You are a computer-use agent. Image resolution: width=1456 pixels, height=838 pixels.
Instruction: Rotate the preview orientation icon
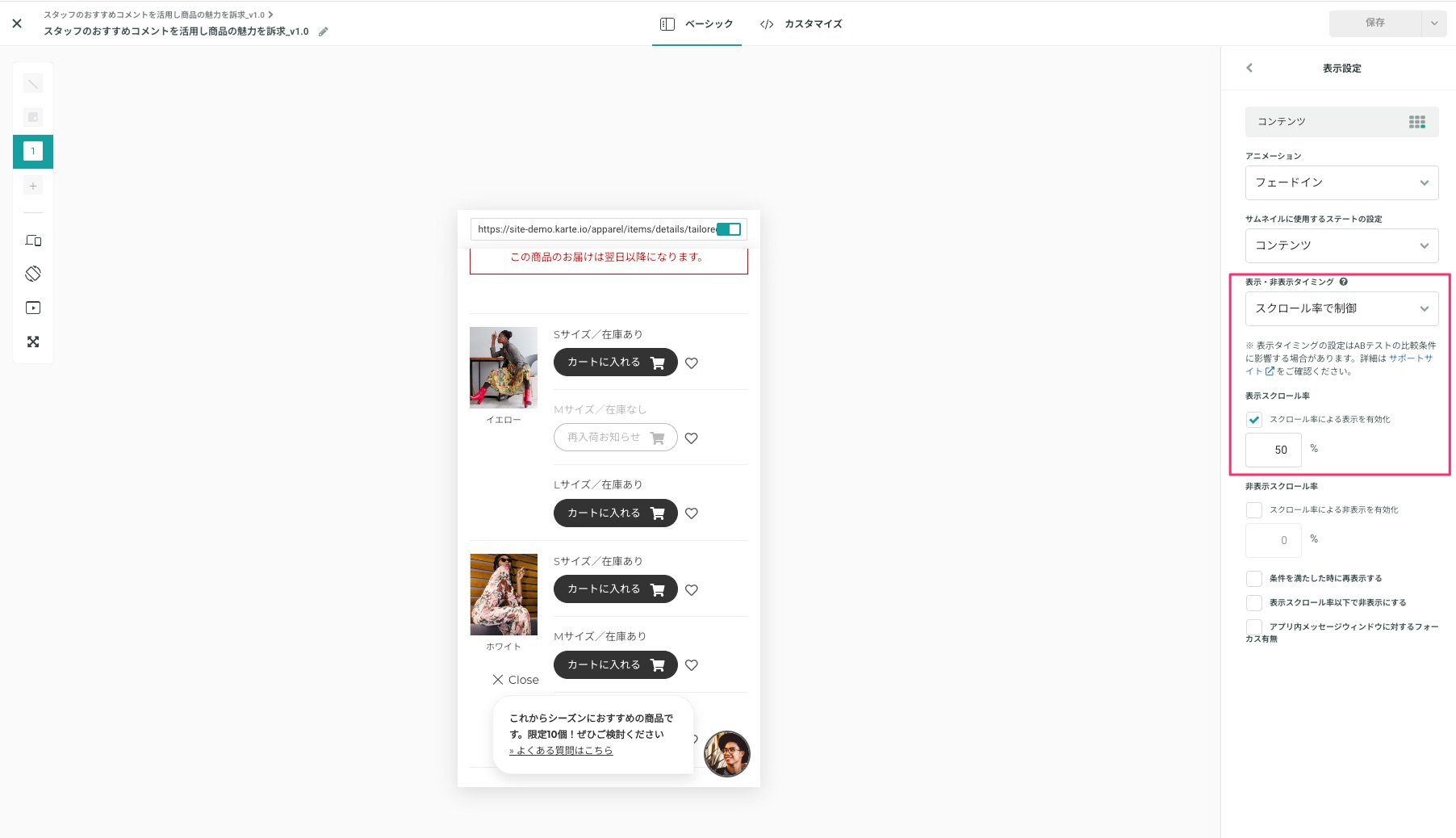[x=33, y=274]
